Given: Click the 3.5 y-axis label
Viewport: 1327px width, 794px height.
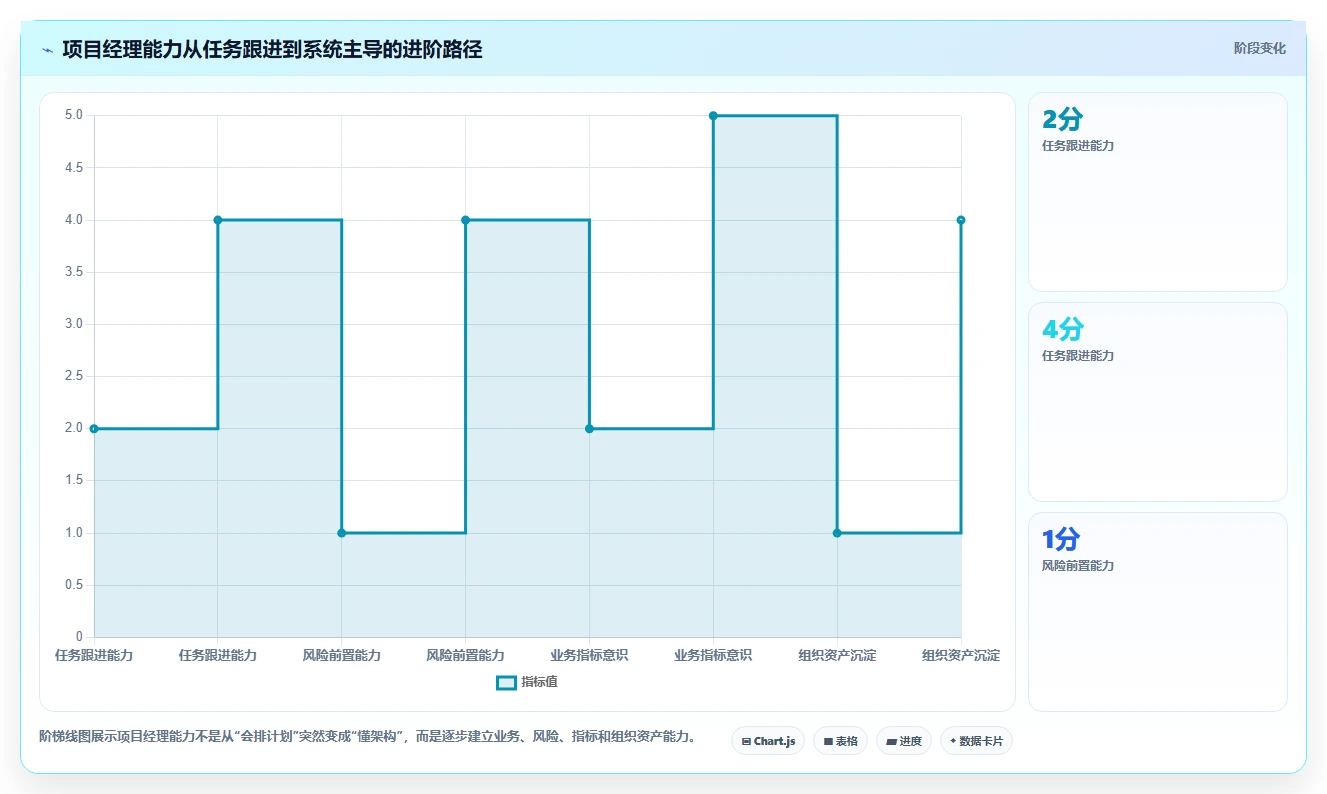Looking at the screenshot, I should click(74, 272).
